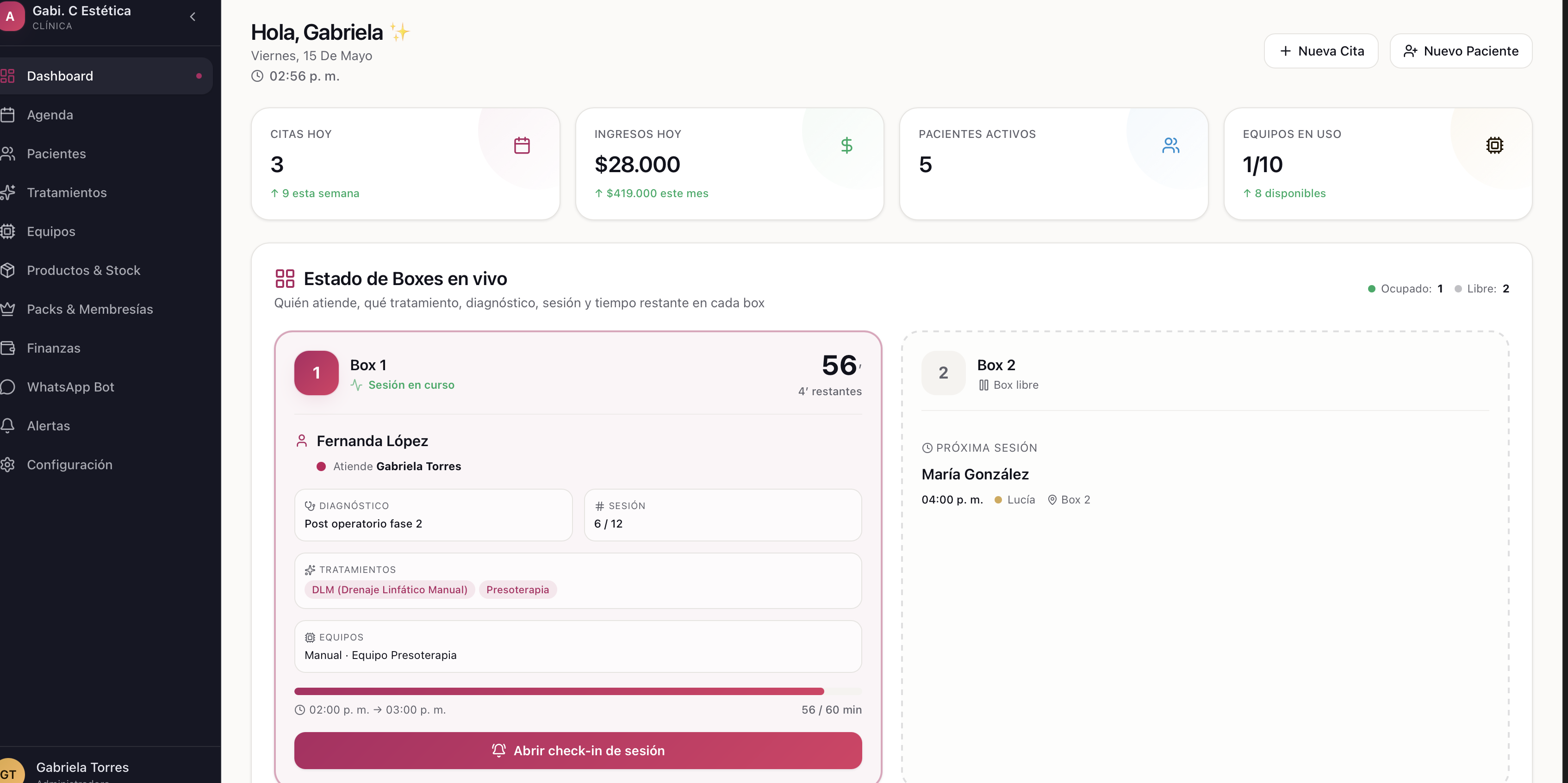Screen dimensions: 1568x783
Task: Click the Libre: 2 status indicator
Action: 1481,289
